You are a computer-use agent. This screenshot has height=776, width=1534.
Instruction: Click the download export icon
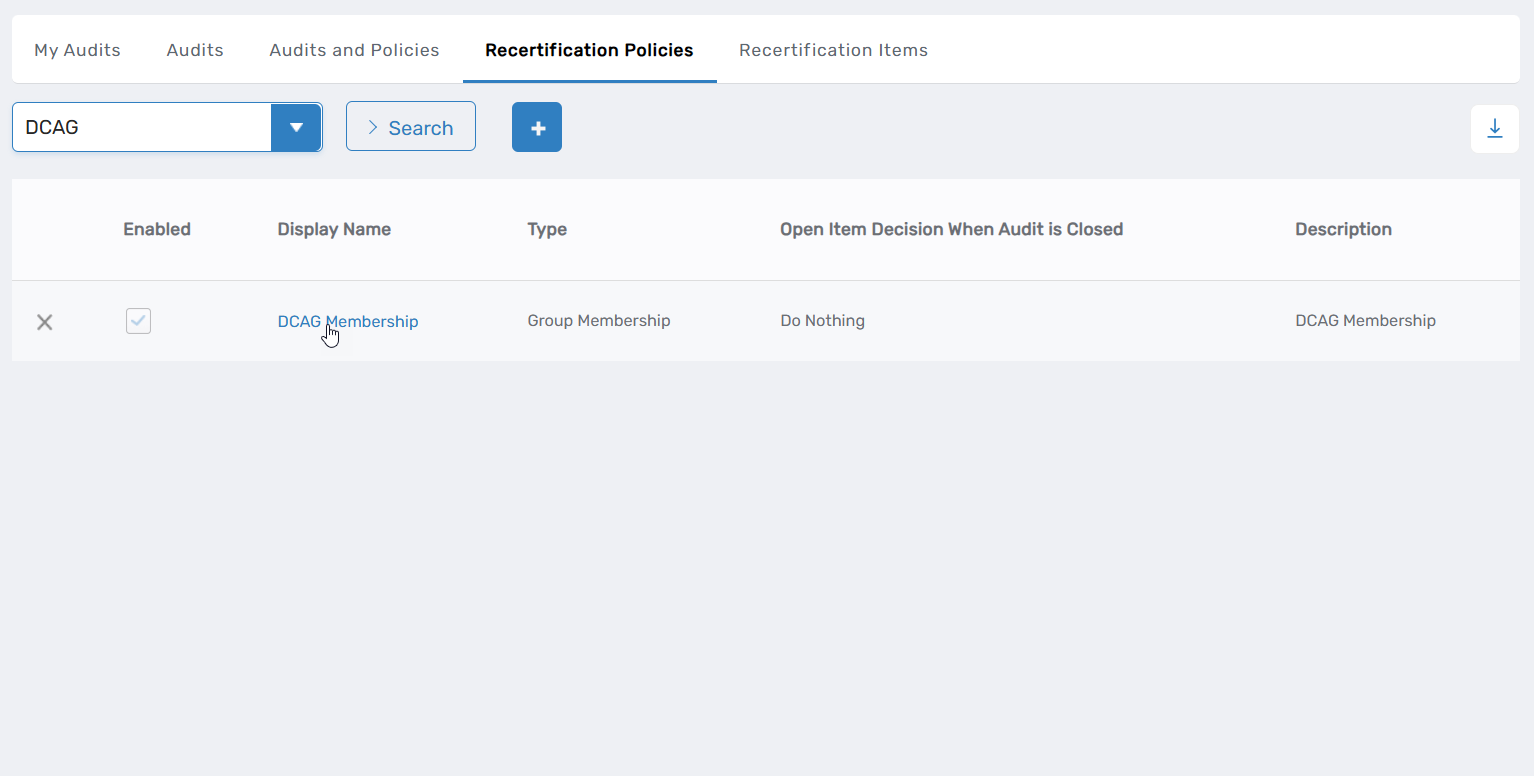tap(1495, 129)
